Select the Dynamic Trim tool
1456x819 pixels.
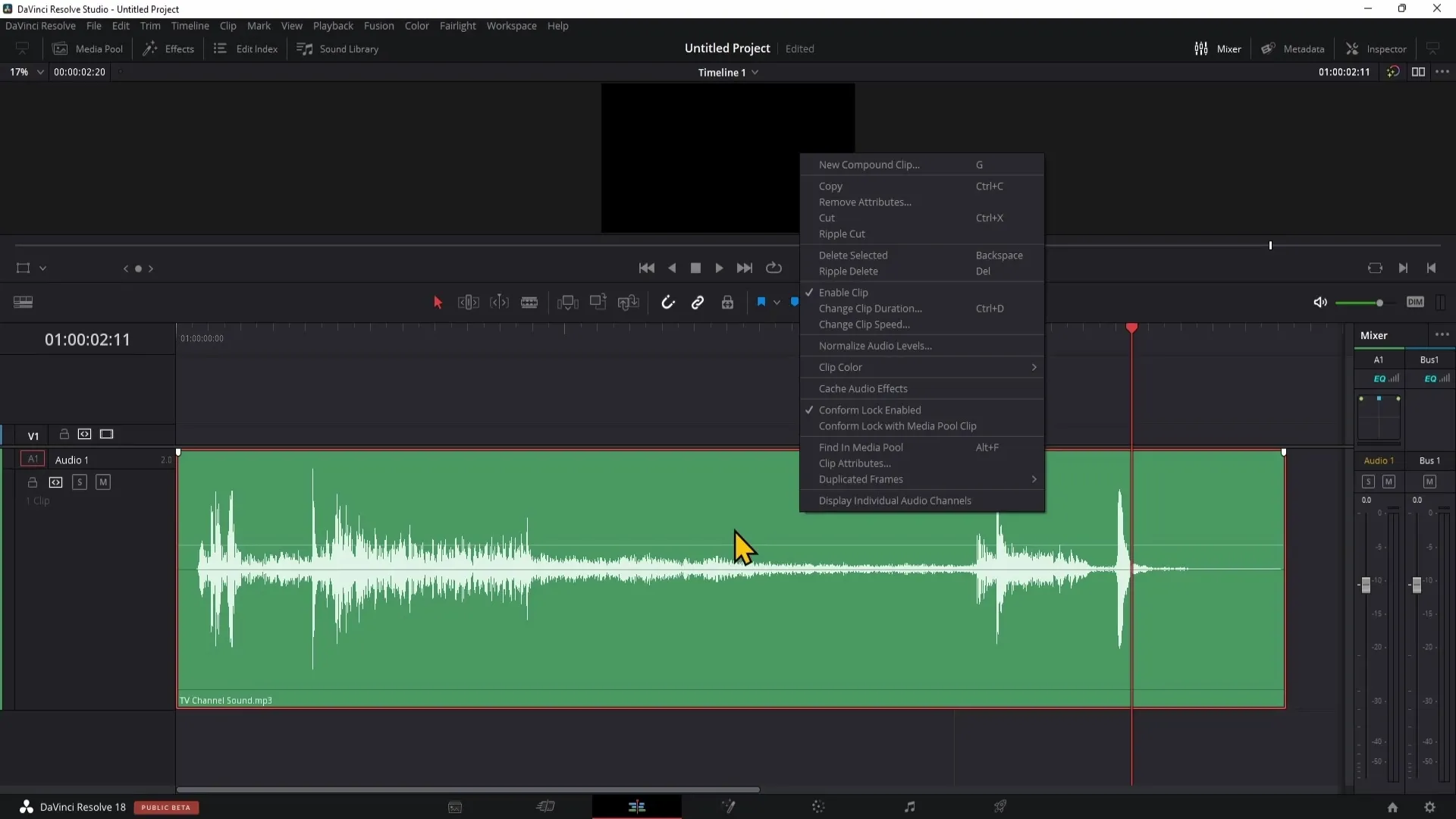pos(499,302)
